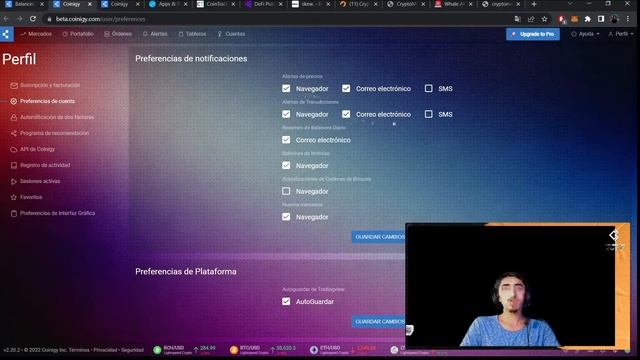Go to Mercados in the top navigation
Screen dimensions: 640x360
pos(36,34)
